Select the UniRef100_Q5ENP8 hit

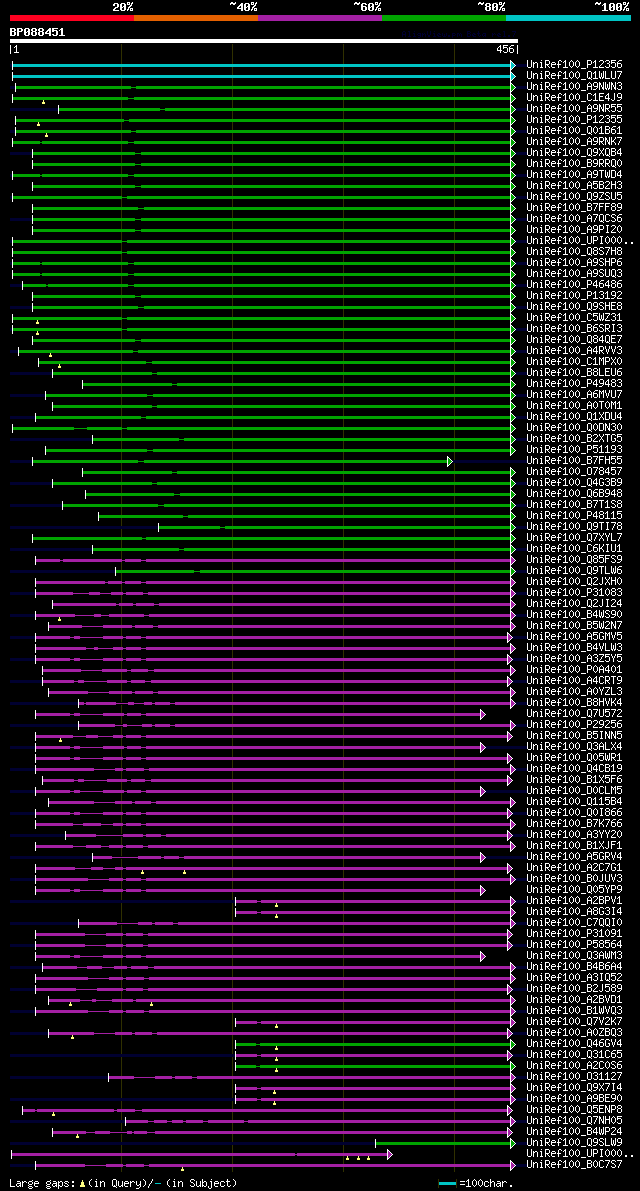(574, 1110)
